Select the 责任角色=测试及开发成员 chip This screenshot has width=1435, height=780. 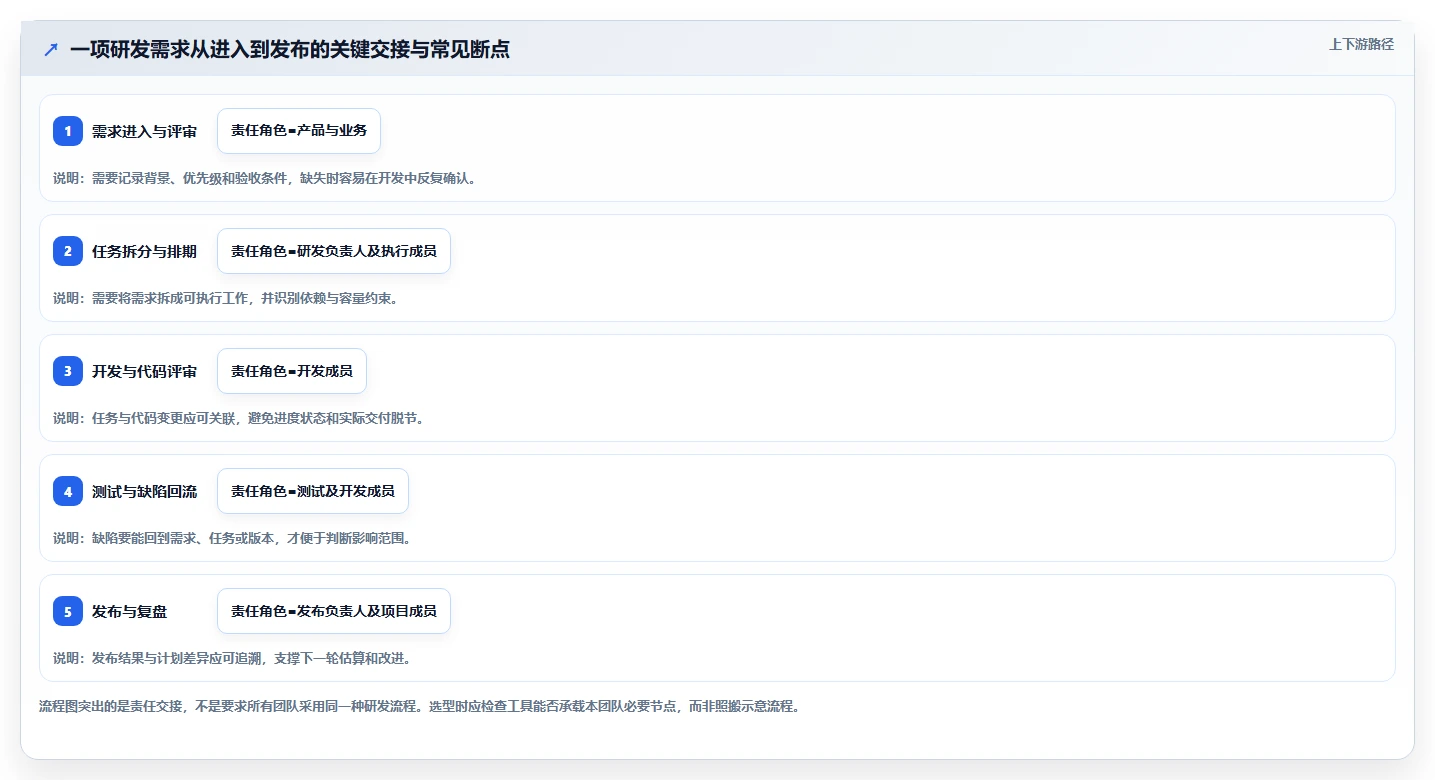(313, 491)
